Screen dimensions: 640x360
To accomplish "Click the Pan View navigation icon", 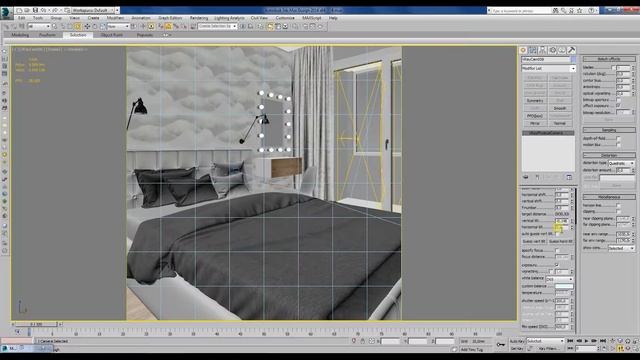I will [x=620, y=348].
